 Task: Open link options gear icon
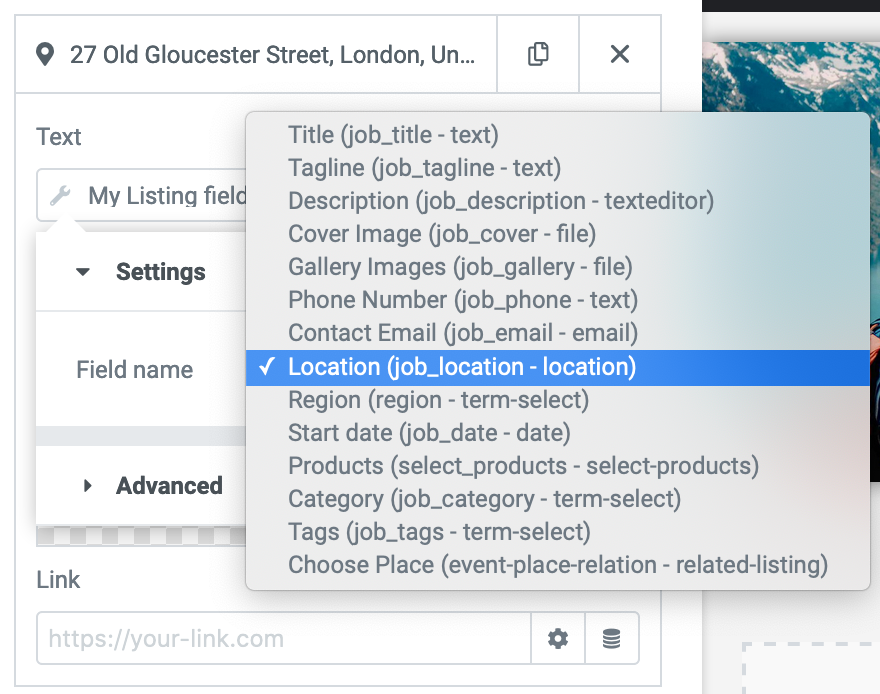click(x=558, y=638)
